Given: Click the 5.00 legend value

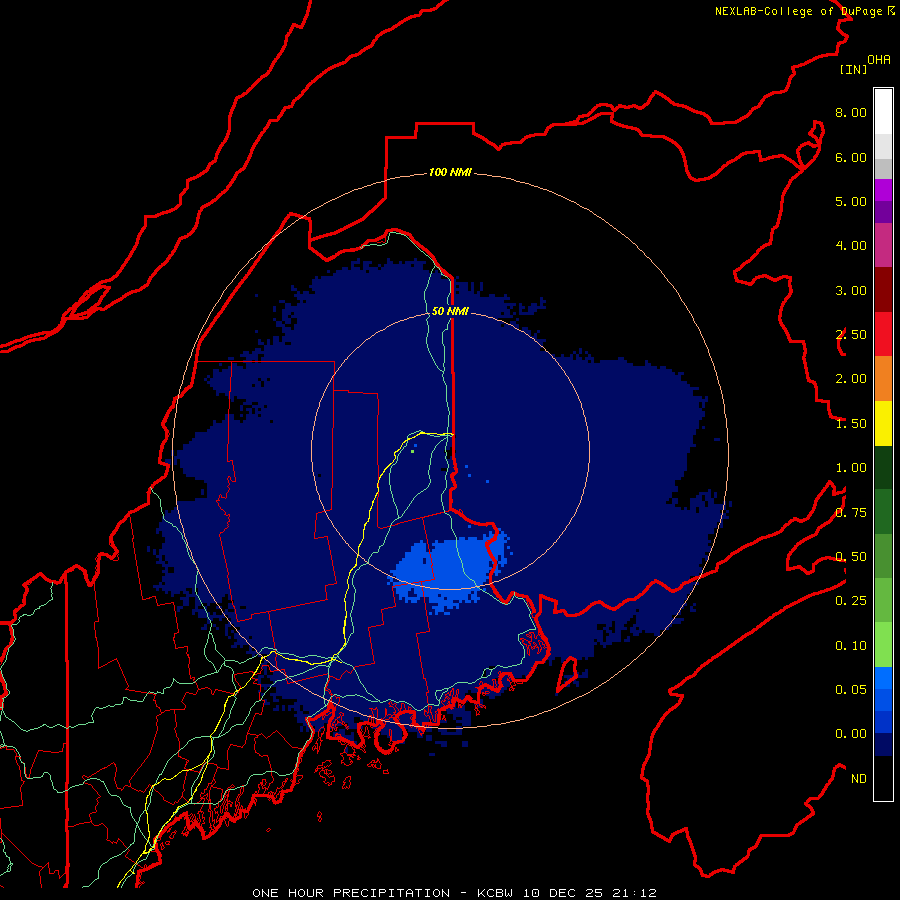Looking at the screenshot, I should (x=851, y=201).
